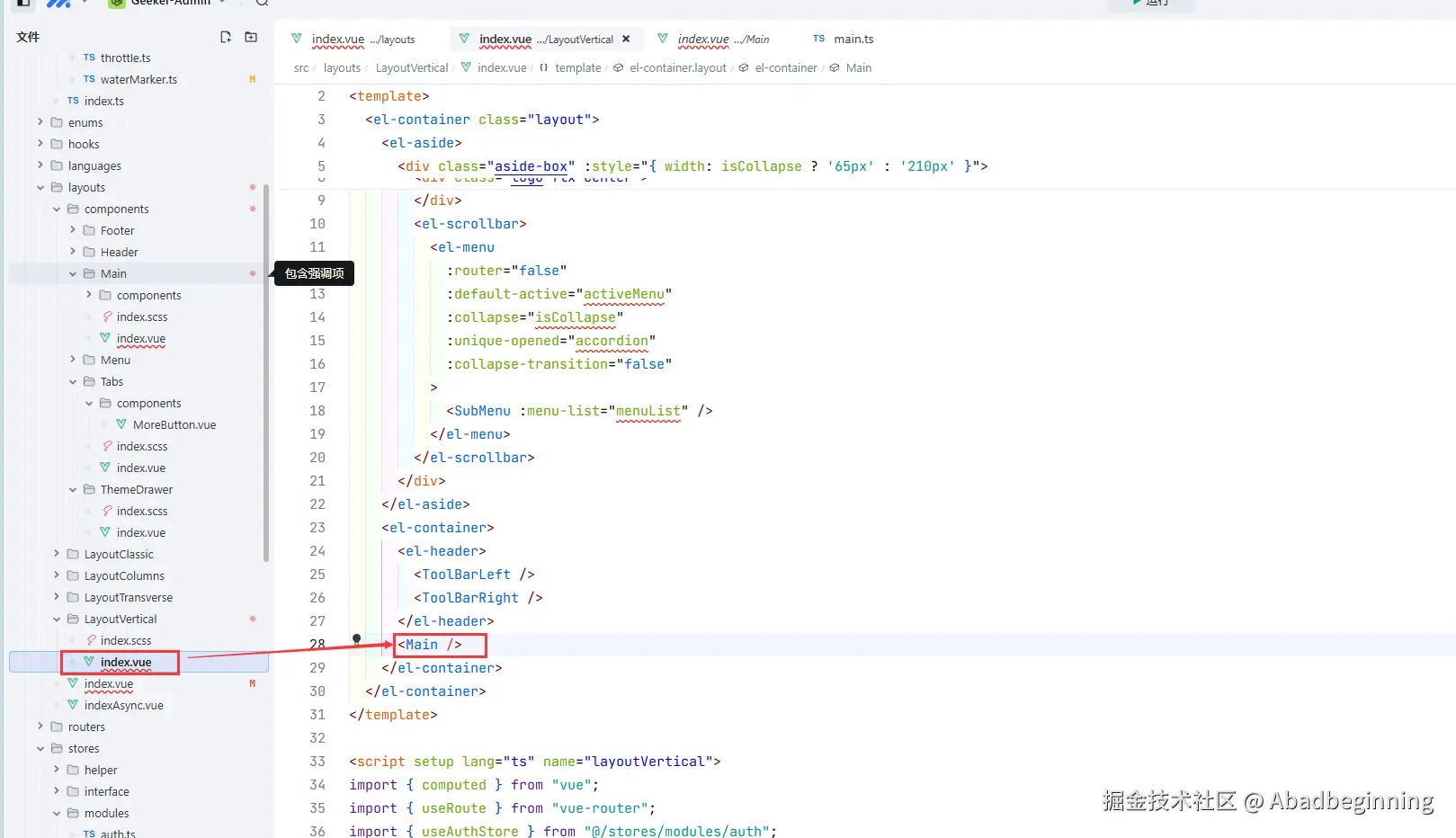The width and height of the screenshot is (1456, 838).
Task: Expand the Header folder chevron
Action: click(73, 251)
